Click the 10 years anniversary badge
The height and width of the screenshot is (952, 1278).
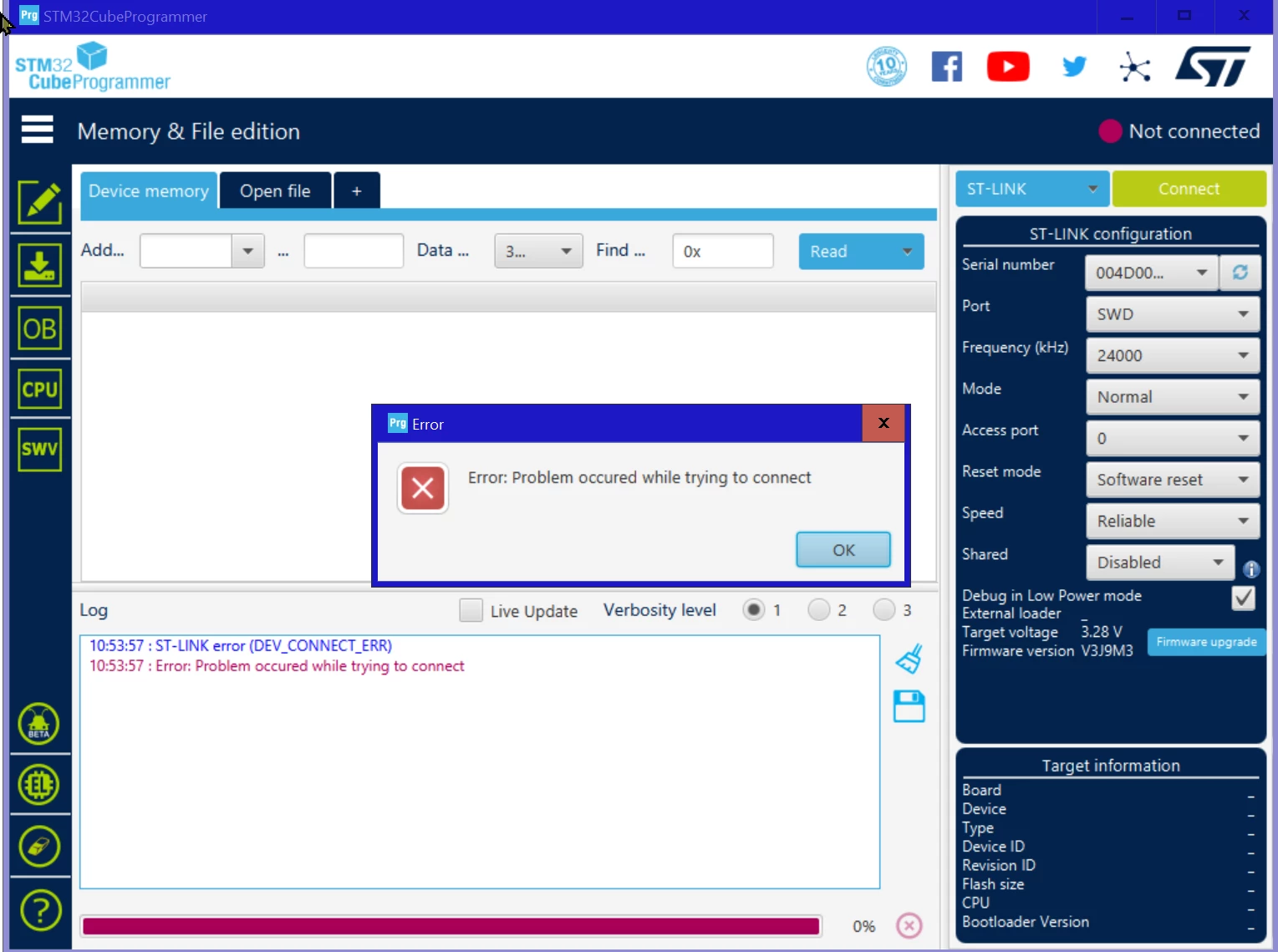pos(887,66)
